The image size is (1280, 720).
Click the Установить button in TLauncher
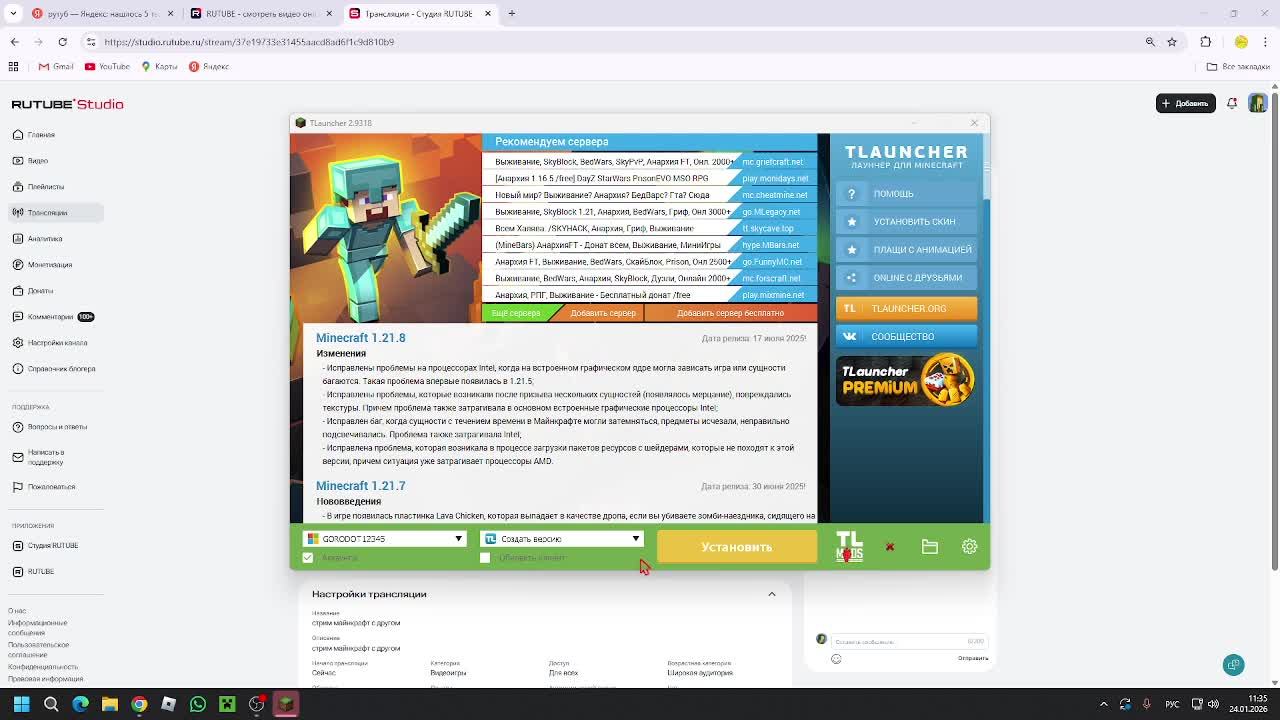point(736,547)
